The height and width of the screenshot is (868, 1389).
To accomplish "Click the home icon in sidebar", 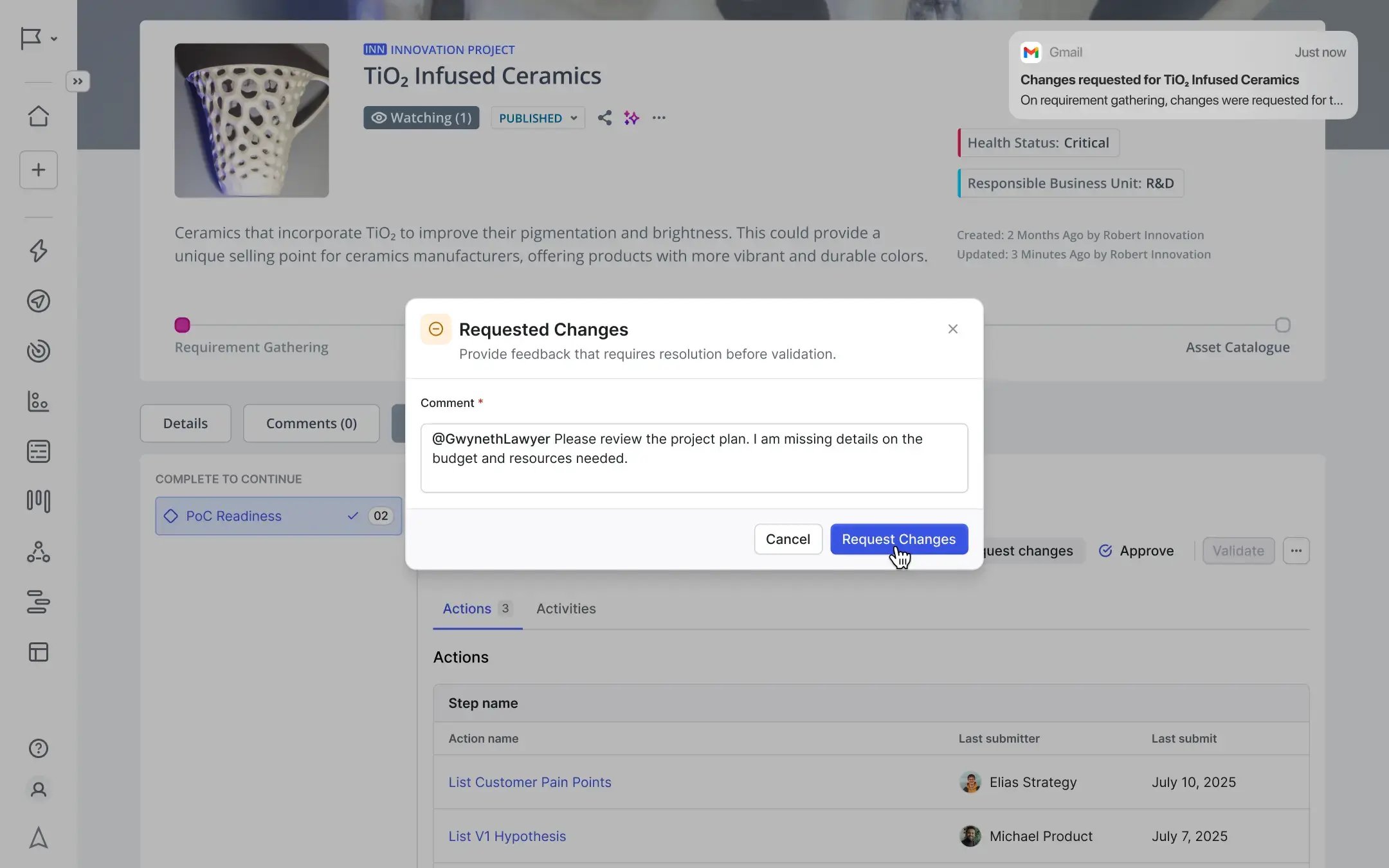I will pyautogui.click(x=39, y=116).
